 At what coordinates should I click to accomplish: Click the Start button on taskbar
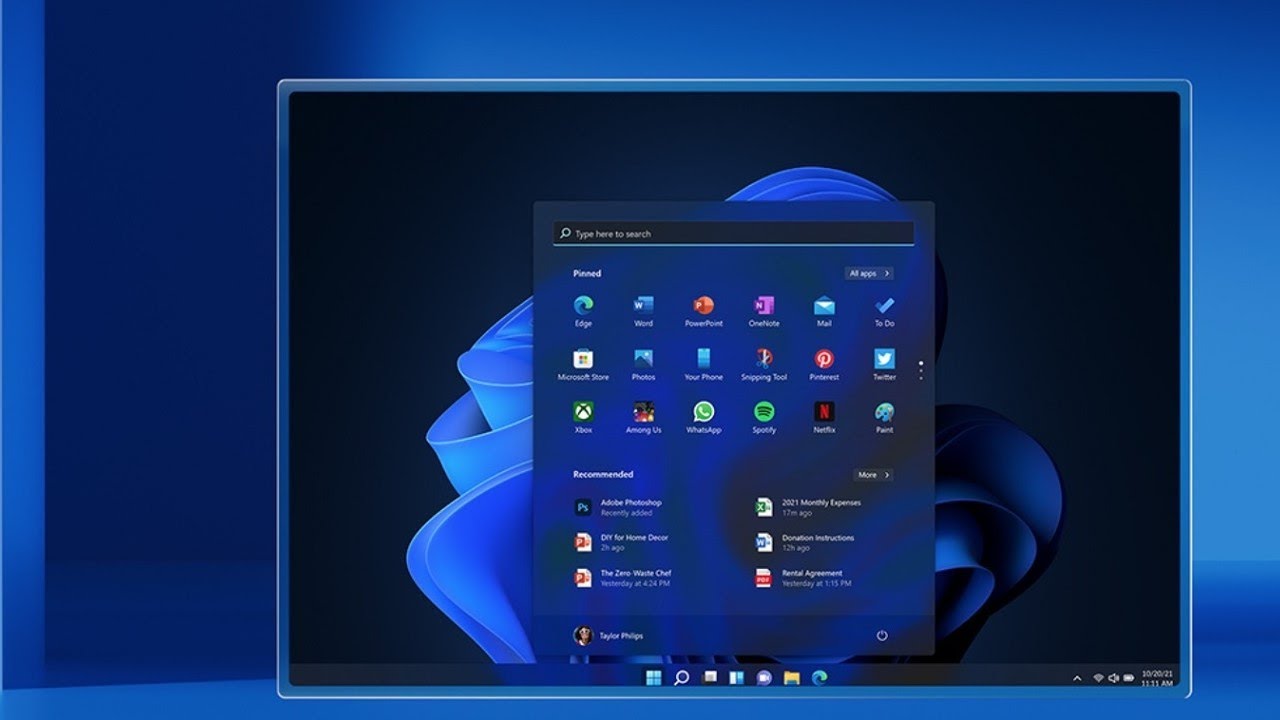pyautogui.click(x=653, y=678)
